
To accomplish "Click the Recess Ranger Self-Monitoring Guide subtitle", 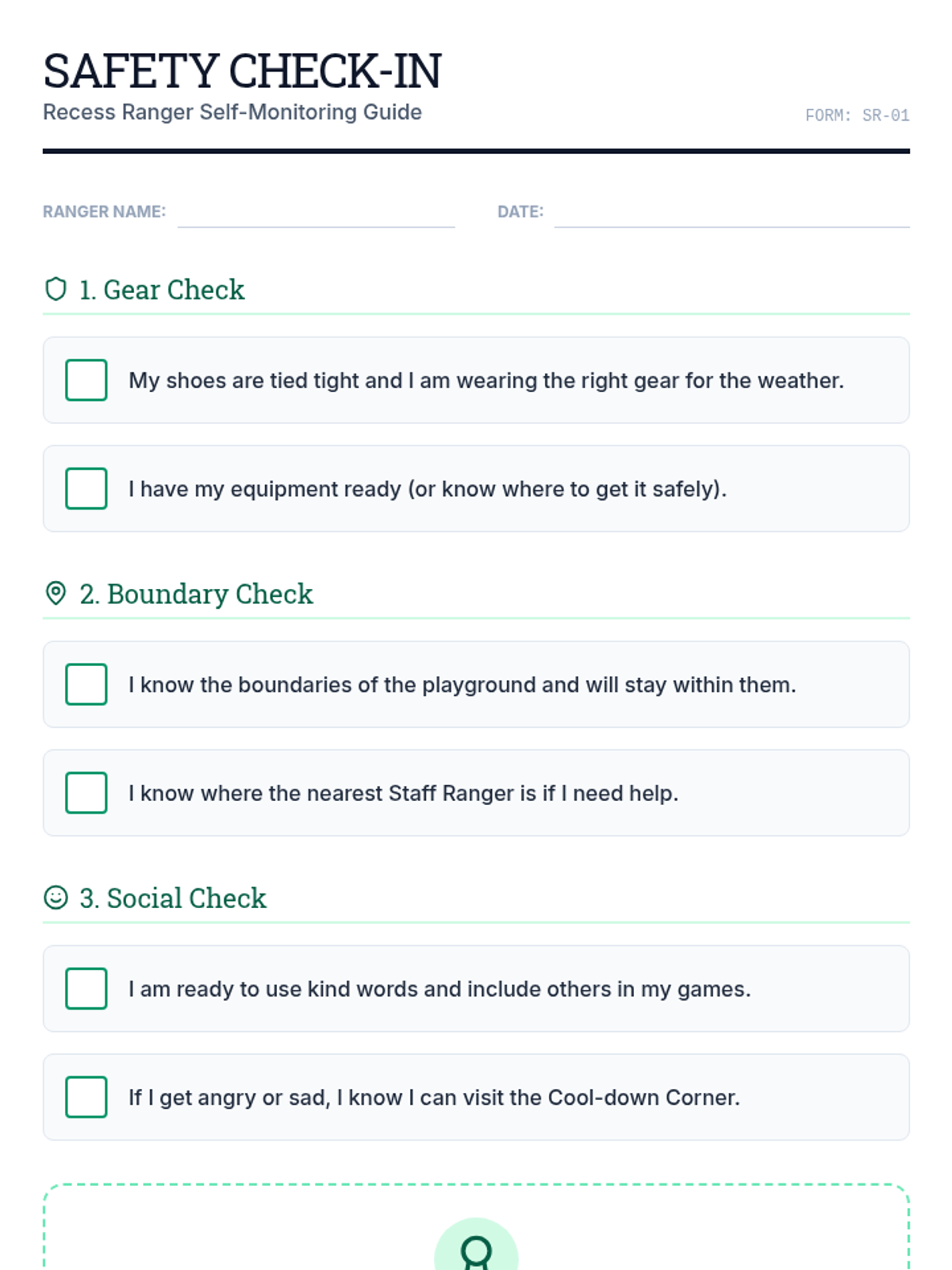I will pyautogui.click(x=232, y=112).
